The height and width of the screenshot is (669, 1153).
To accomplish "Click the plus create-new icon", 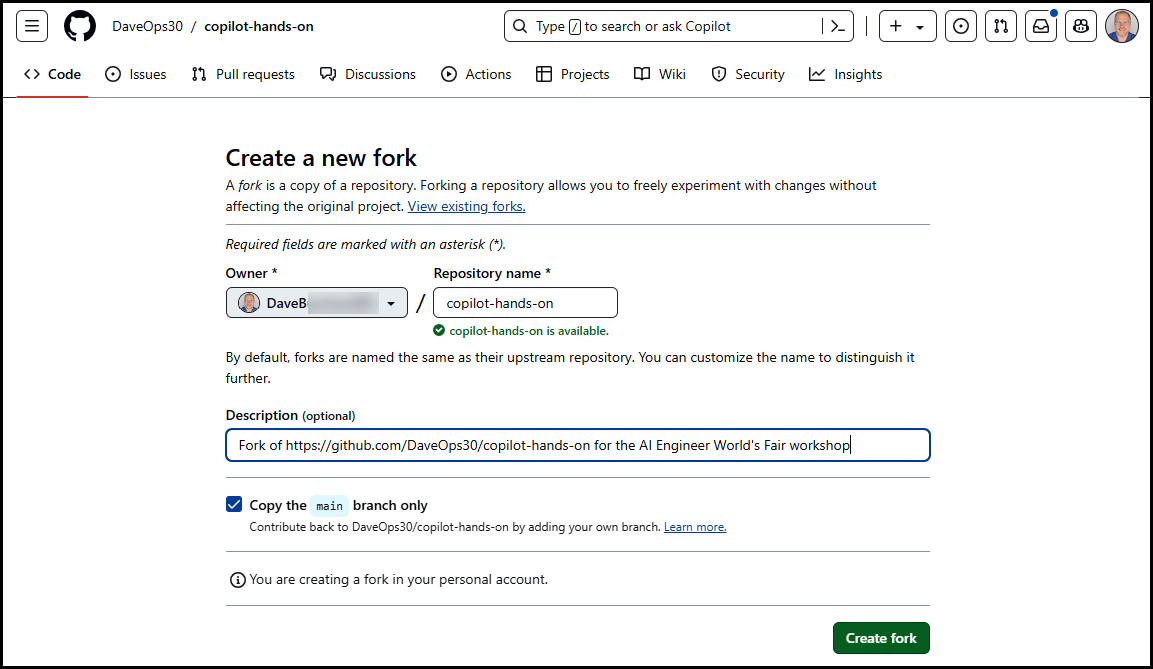I will 896,26.
